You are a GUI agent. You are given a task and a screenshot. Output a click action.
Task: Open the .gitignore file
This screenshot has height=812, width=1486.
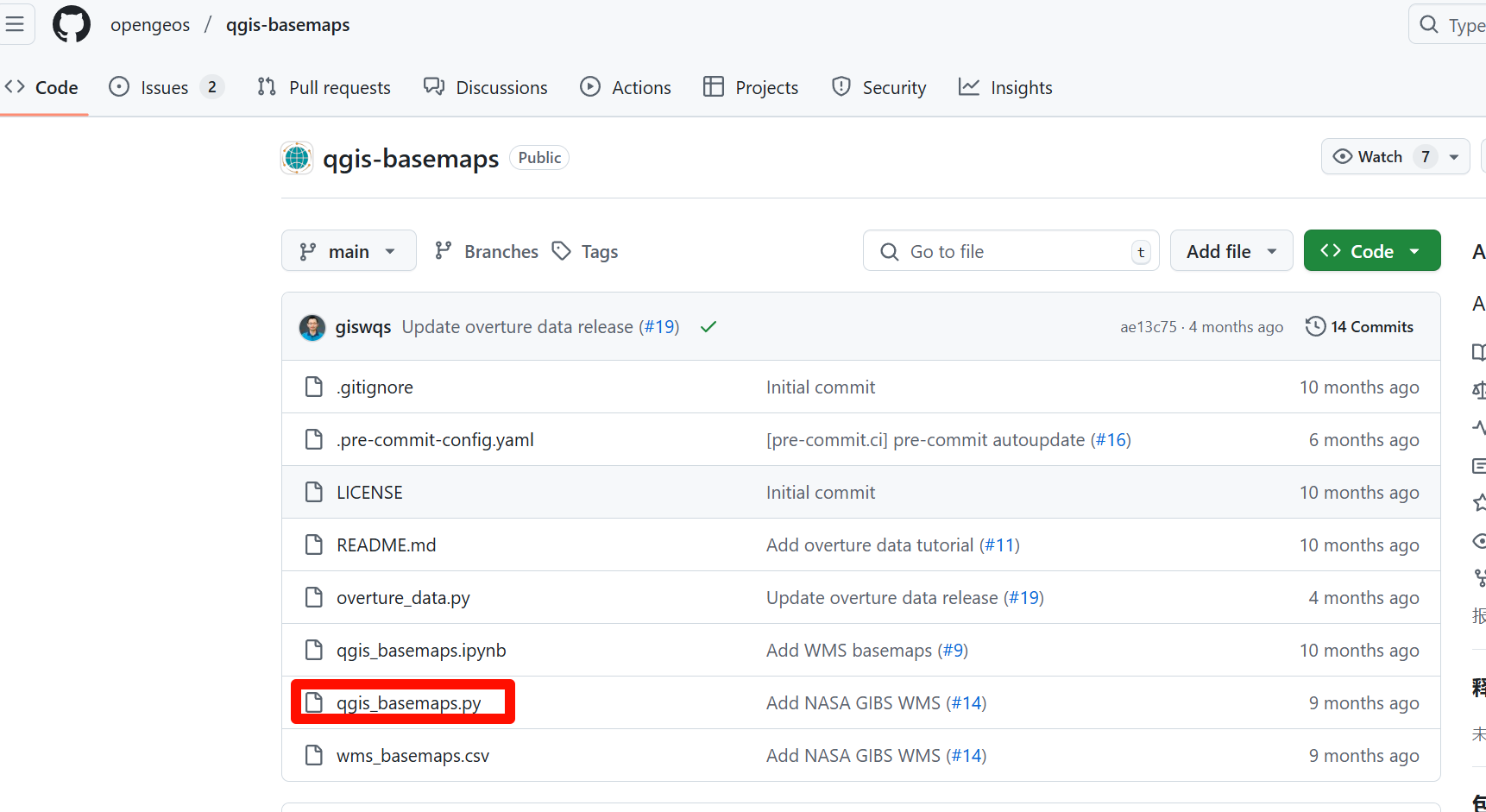coord(375,387)
